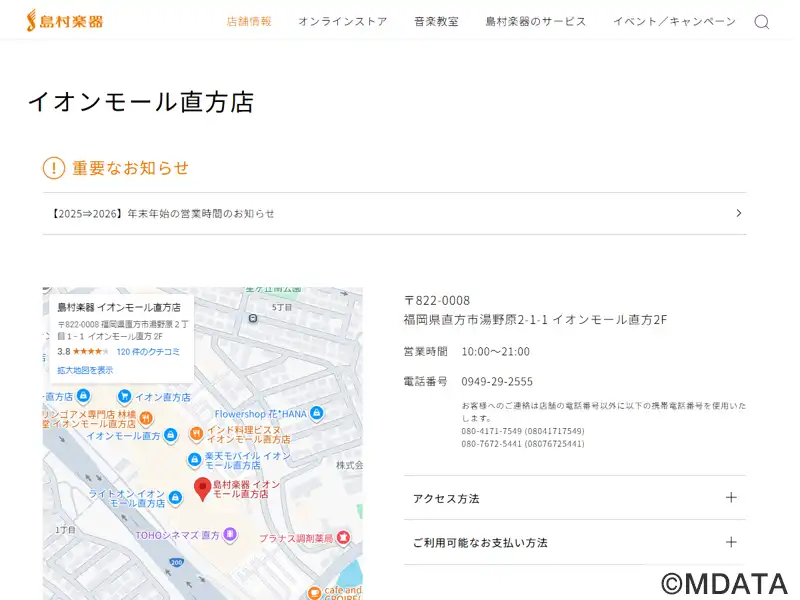Click the AEON Nogata shopping cart marker

[125, 397]
